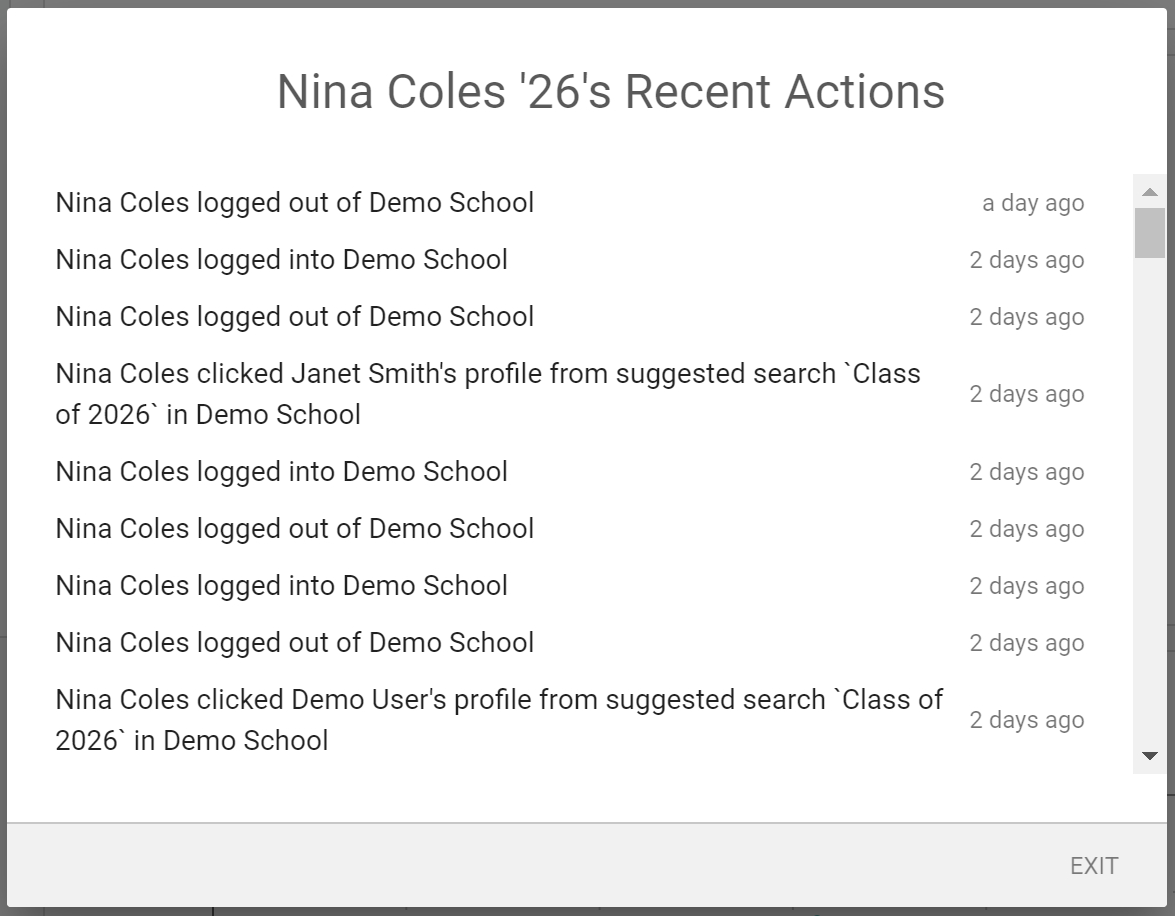
Task: Select the logged out entry from a day ago
Action: pyautogui.click(x=294, y=203)
